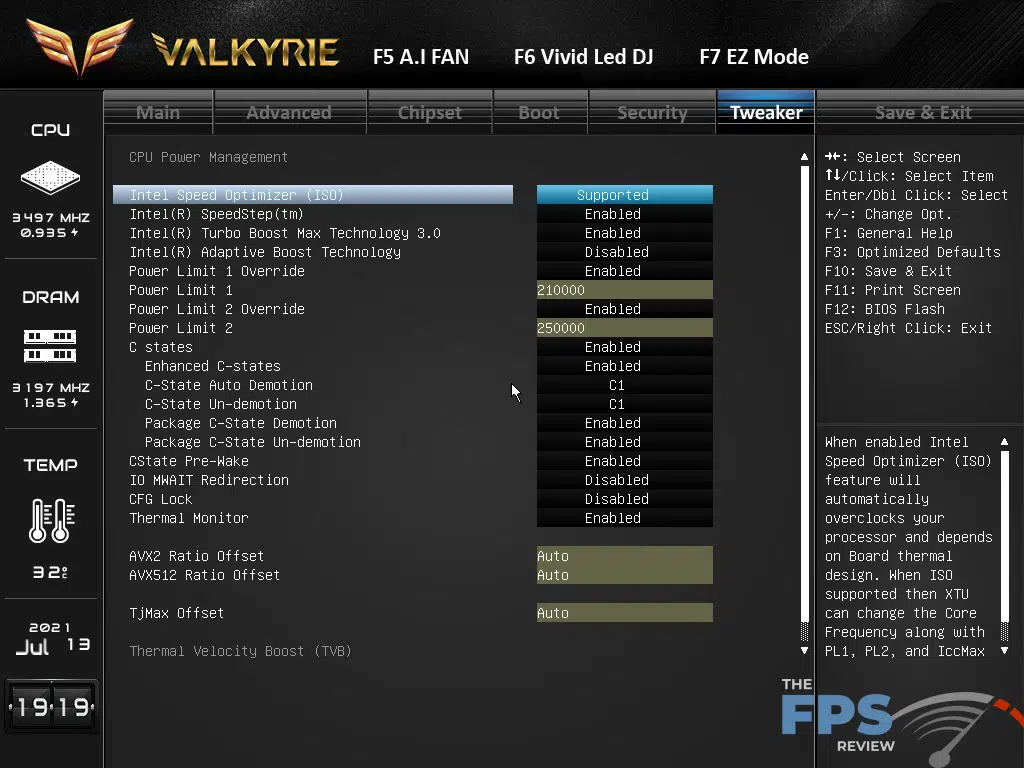1024x768 pixels.
Task: Edit Power Limit 2 field 250000
Action: 624,327
